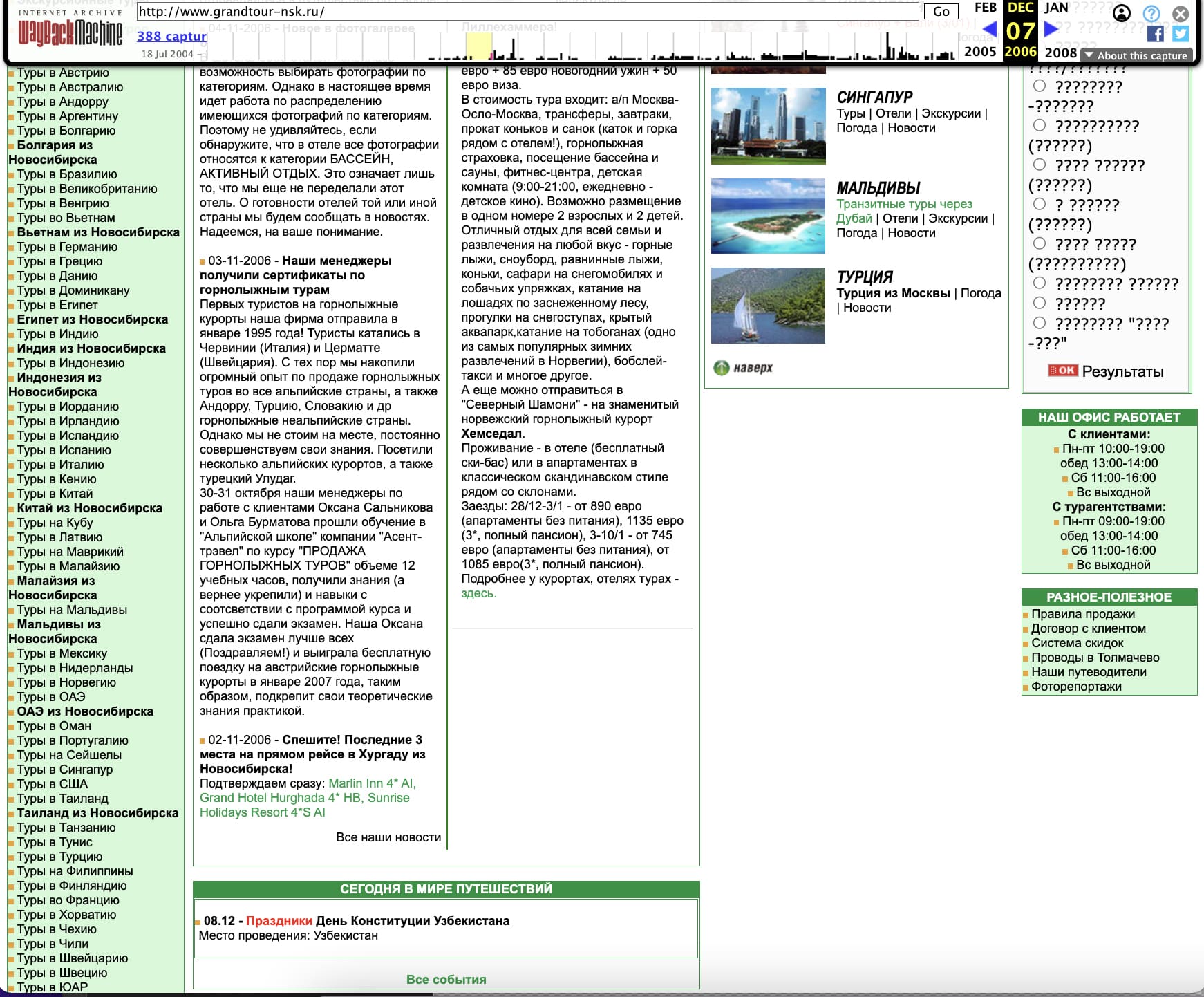Screen dimensions: 1204x997
Task: Open the Wayback Machine logo
Action: click(70, 32)
